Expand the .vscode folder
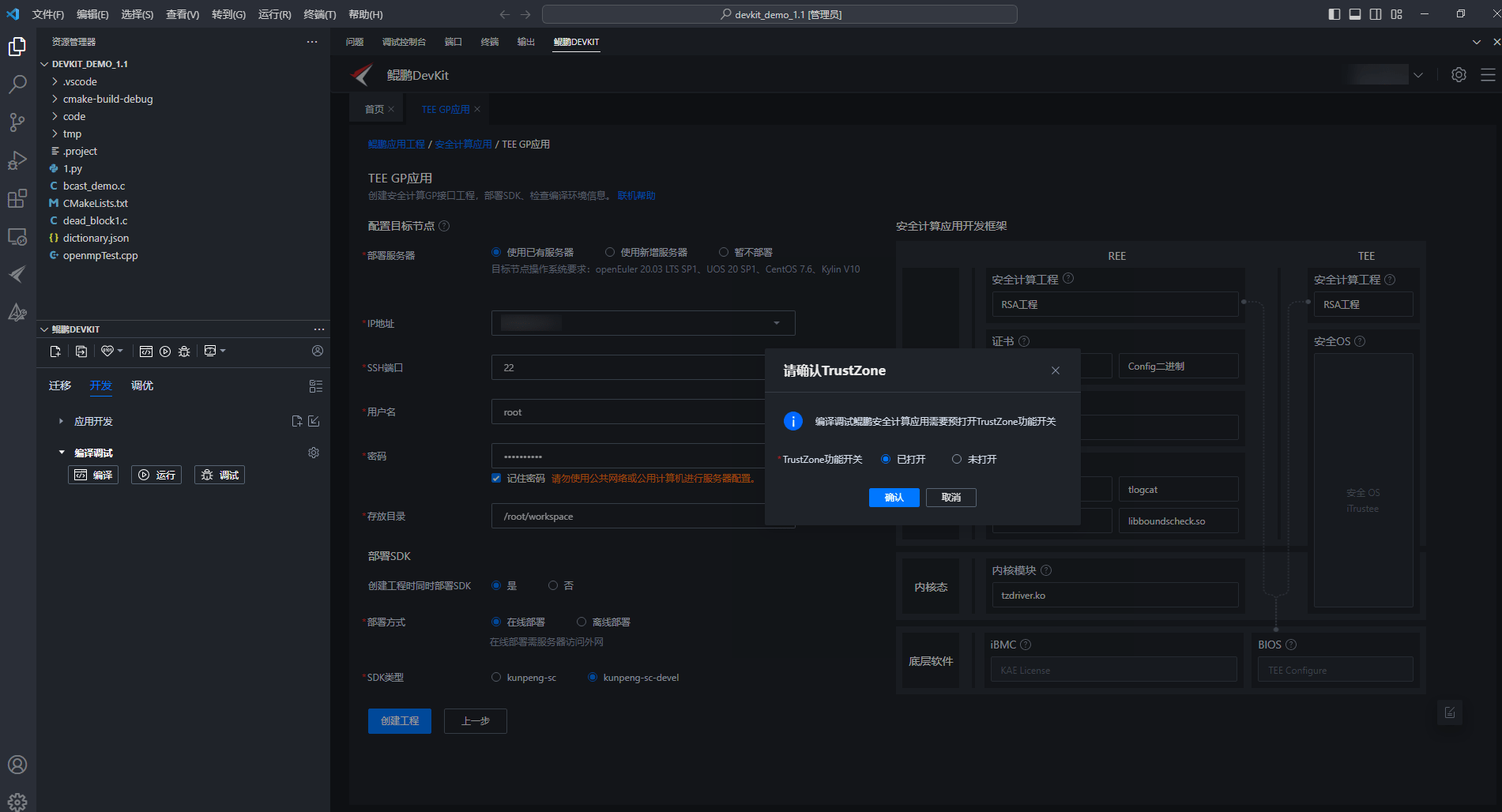The height and width of the screenshot is (812, 1502). 55,81
